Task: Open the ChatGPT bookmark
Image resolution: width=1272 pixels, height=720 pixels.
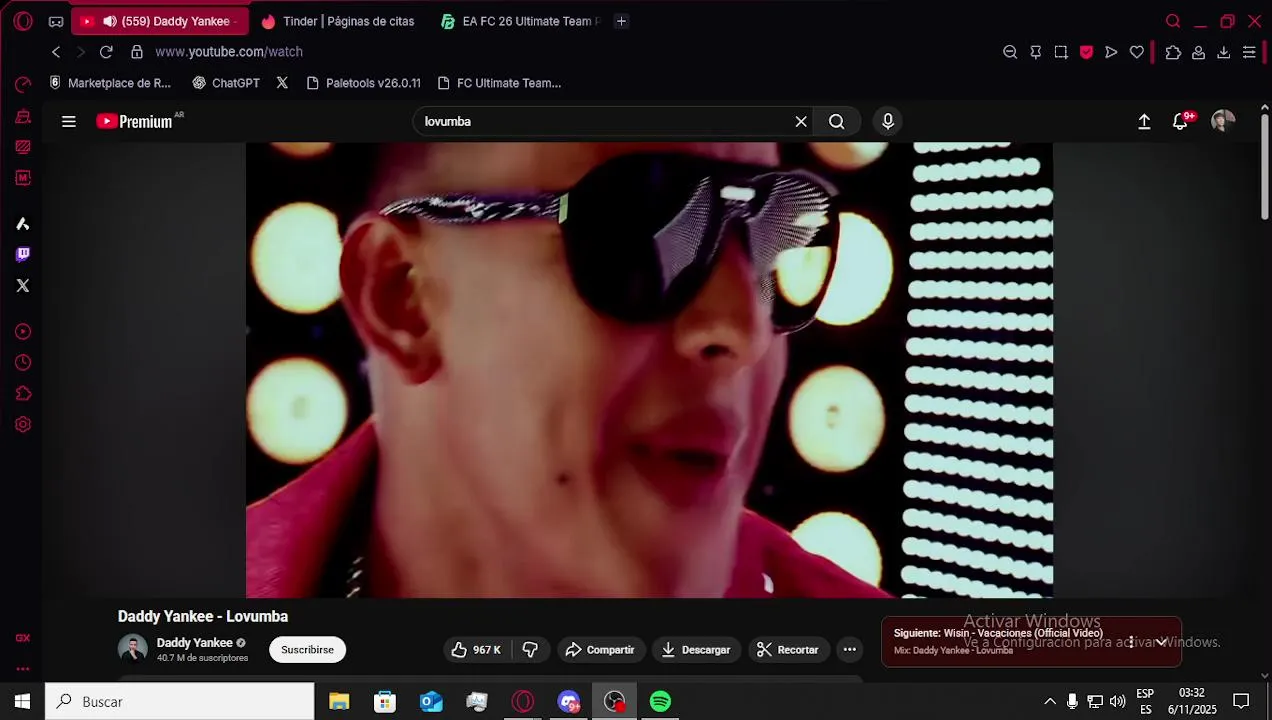Action: 226,83
